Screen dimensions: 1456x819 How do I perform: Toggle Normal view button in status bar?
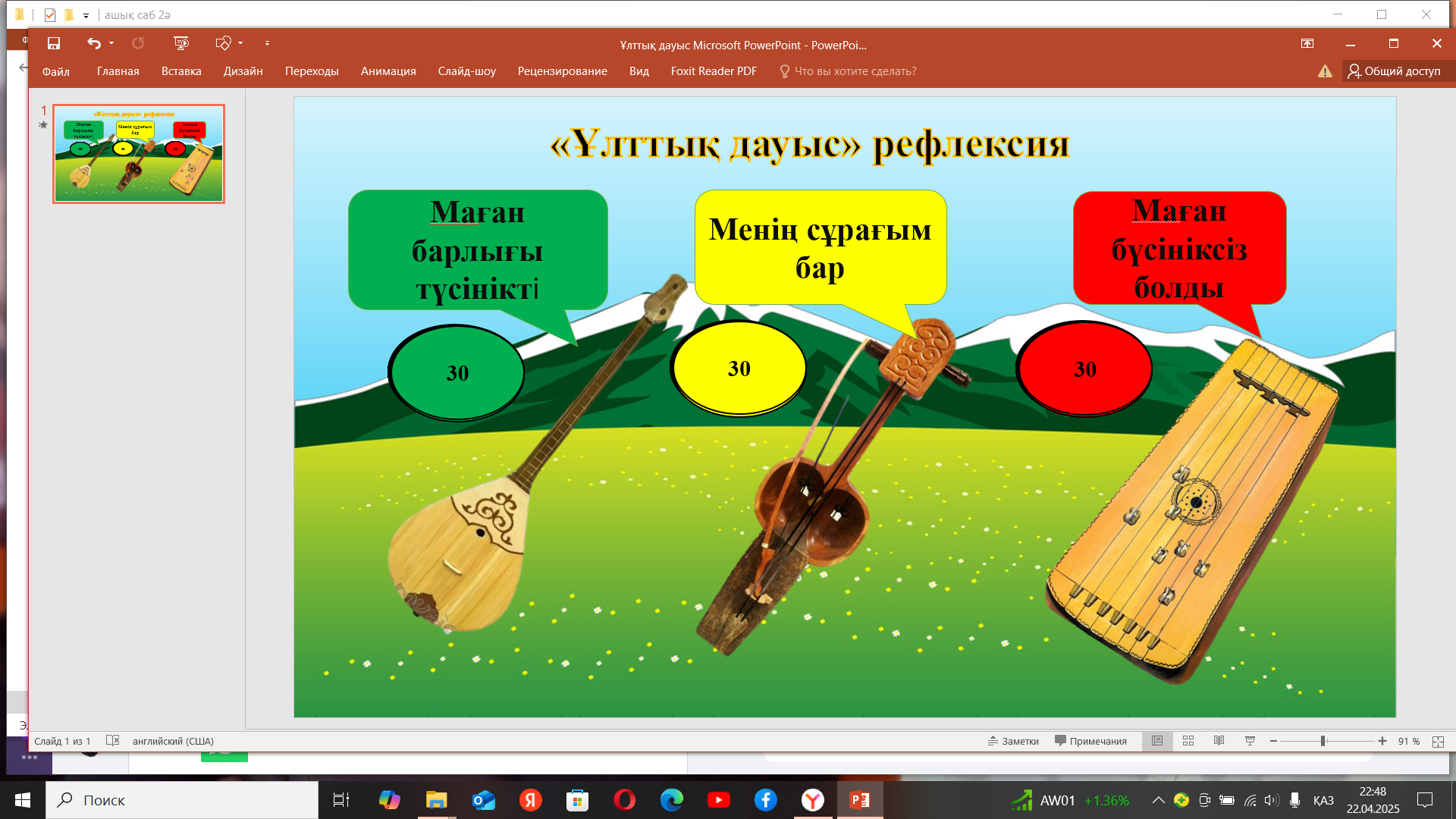tap(1157, 741)
